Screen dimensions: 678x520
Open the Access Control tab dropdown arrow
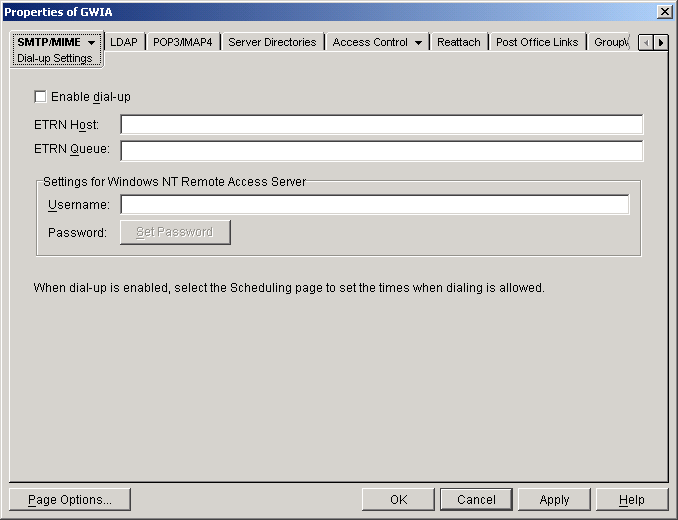[x=418, y=42]
